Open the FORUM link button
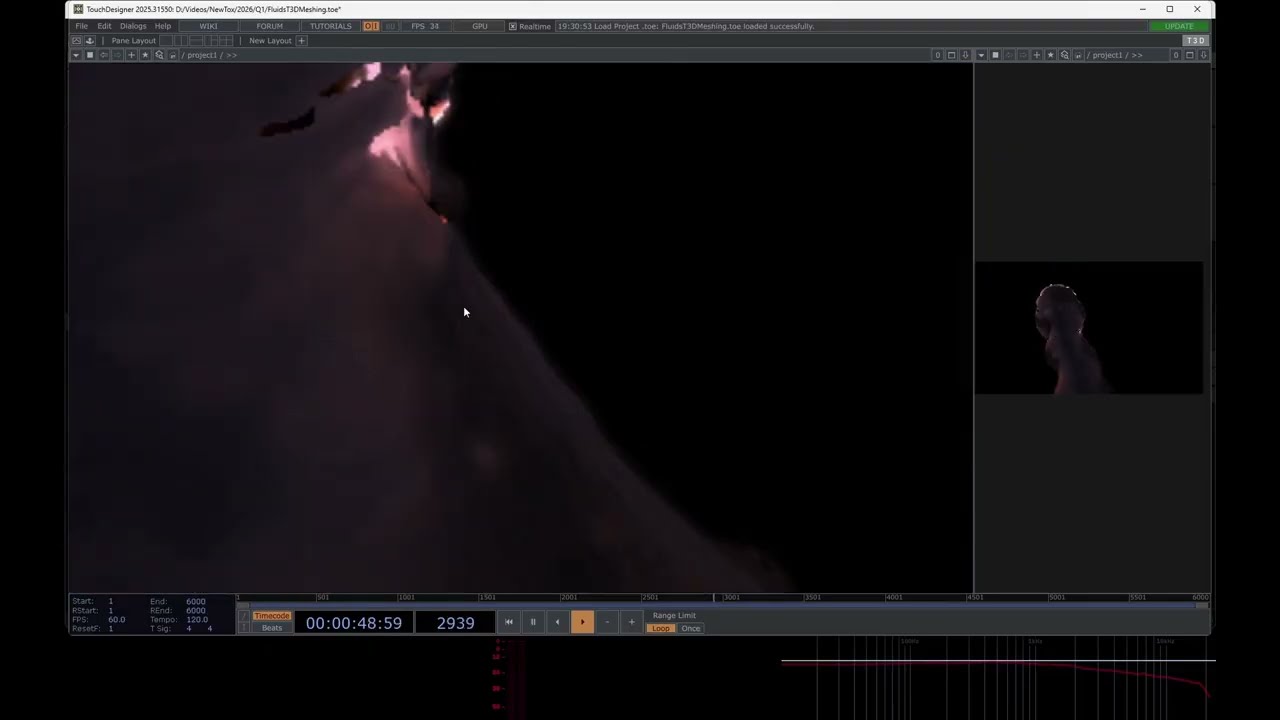The image size is (1280, 720). coord(269,26)
